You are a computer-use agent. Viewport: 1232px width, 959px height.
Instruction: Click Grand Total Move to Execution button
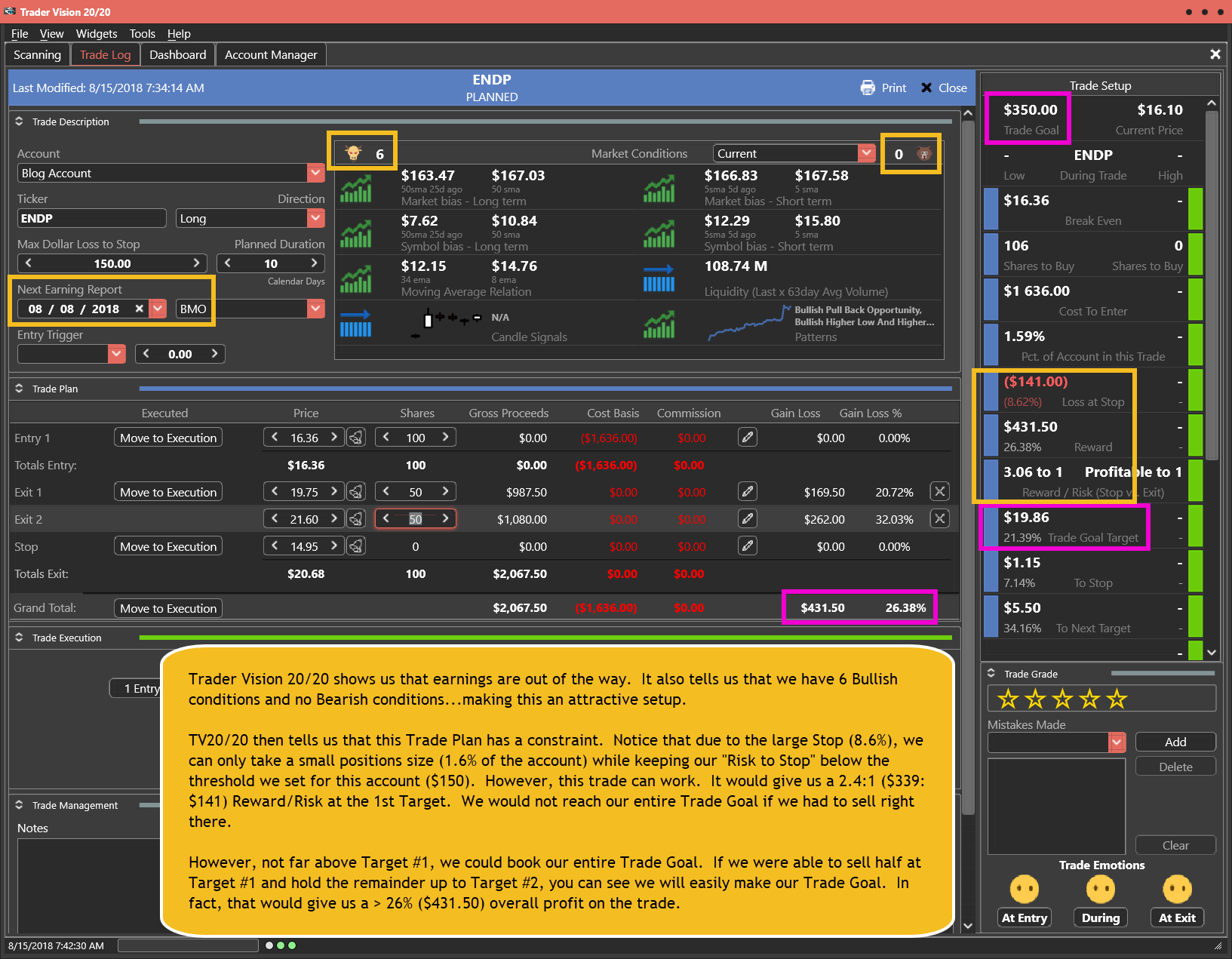(168, 608)
